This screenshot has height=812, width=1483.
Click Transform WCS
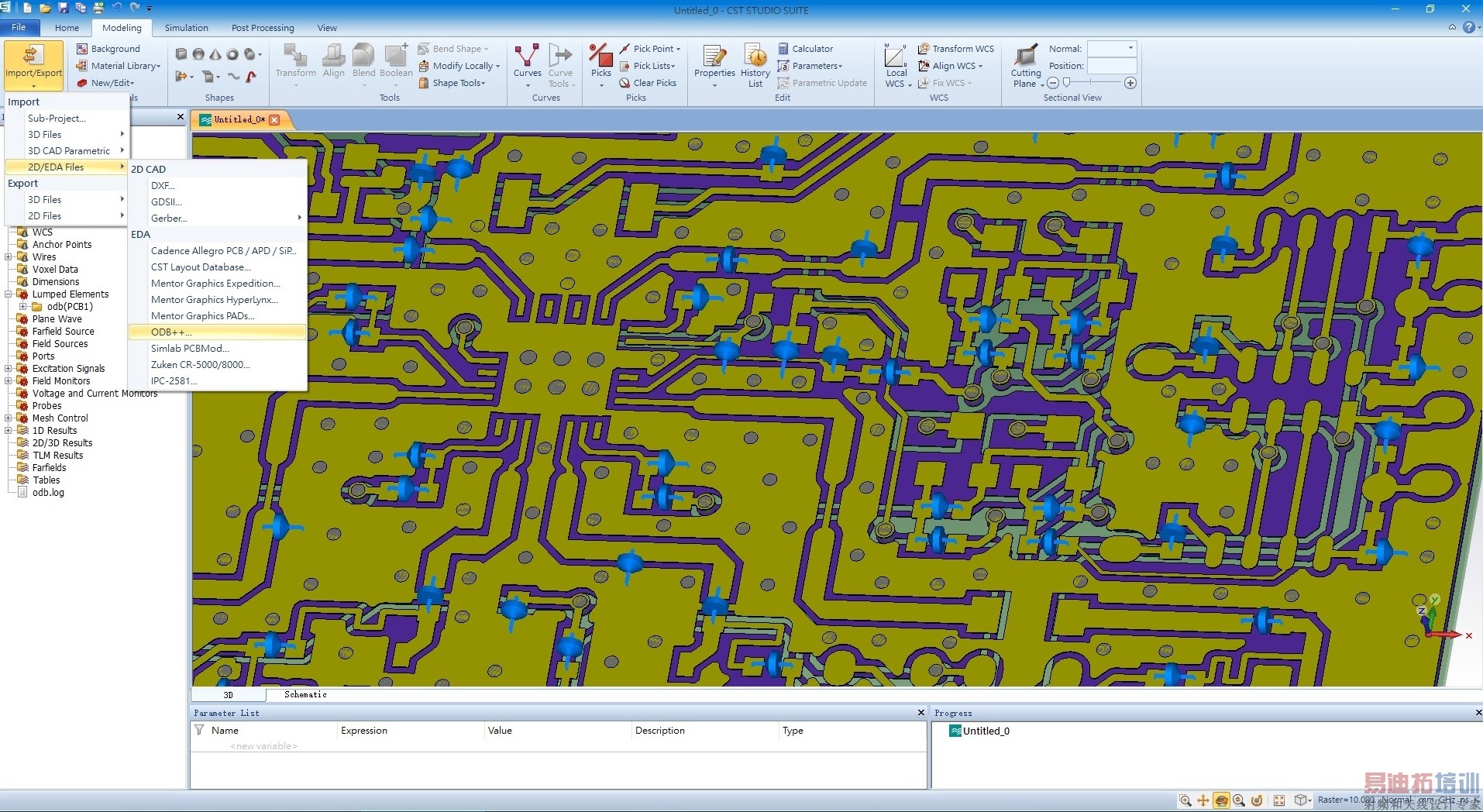point(956,49)
